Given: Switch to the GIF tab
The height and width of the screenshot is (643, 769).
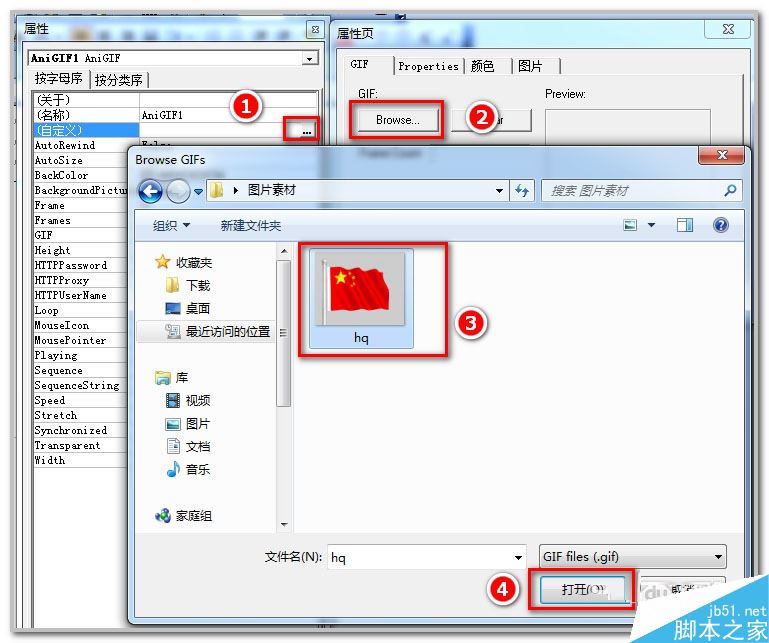Looking at the screenshot, I should [x=360, y=64].
